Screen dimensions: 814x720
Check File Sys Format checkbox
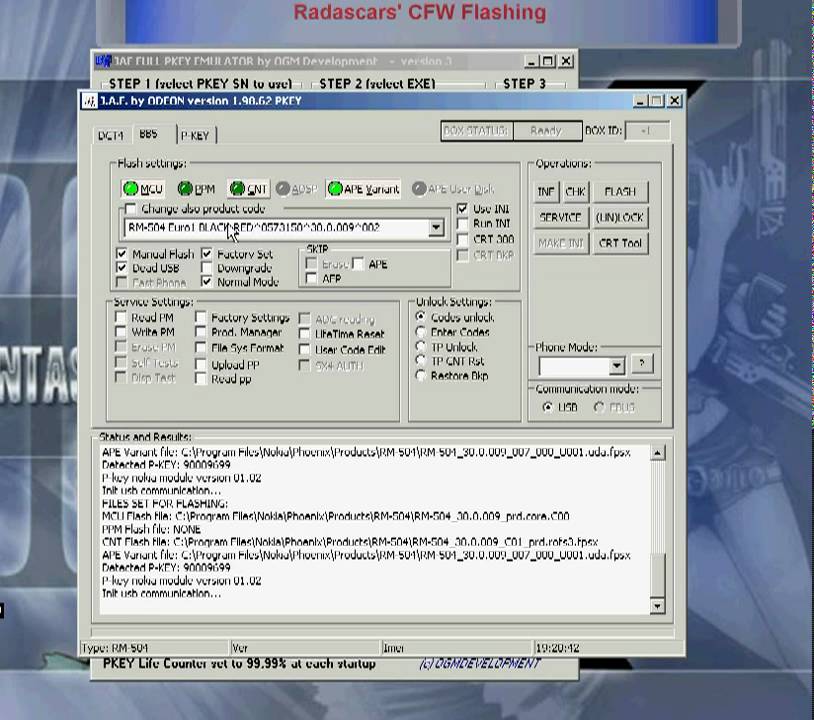pos(201,347)
